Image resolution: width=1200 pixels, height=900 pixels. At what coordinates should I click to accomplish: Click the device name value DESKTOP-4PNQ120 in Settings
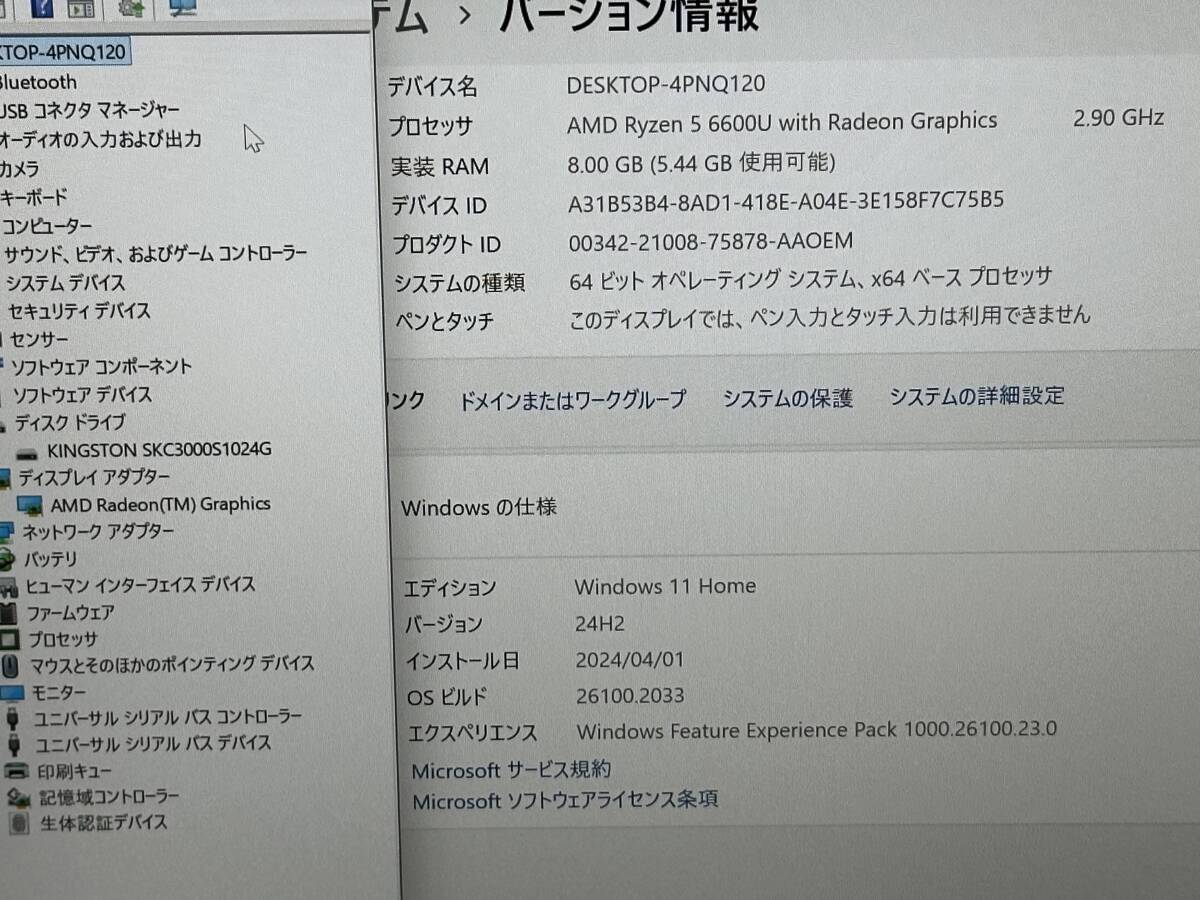tap(666, 84)
